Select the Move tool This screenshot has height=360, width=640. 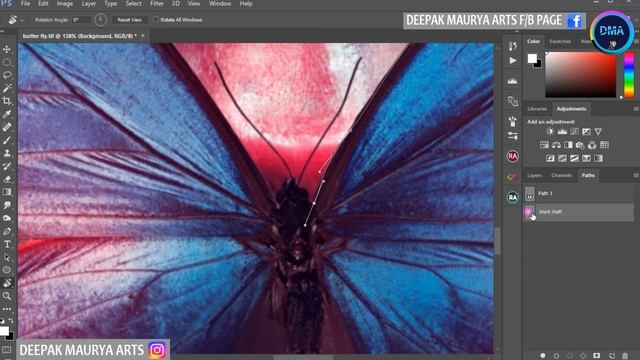7,49
